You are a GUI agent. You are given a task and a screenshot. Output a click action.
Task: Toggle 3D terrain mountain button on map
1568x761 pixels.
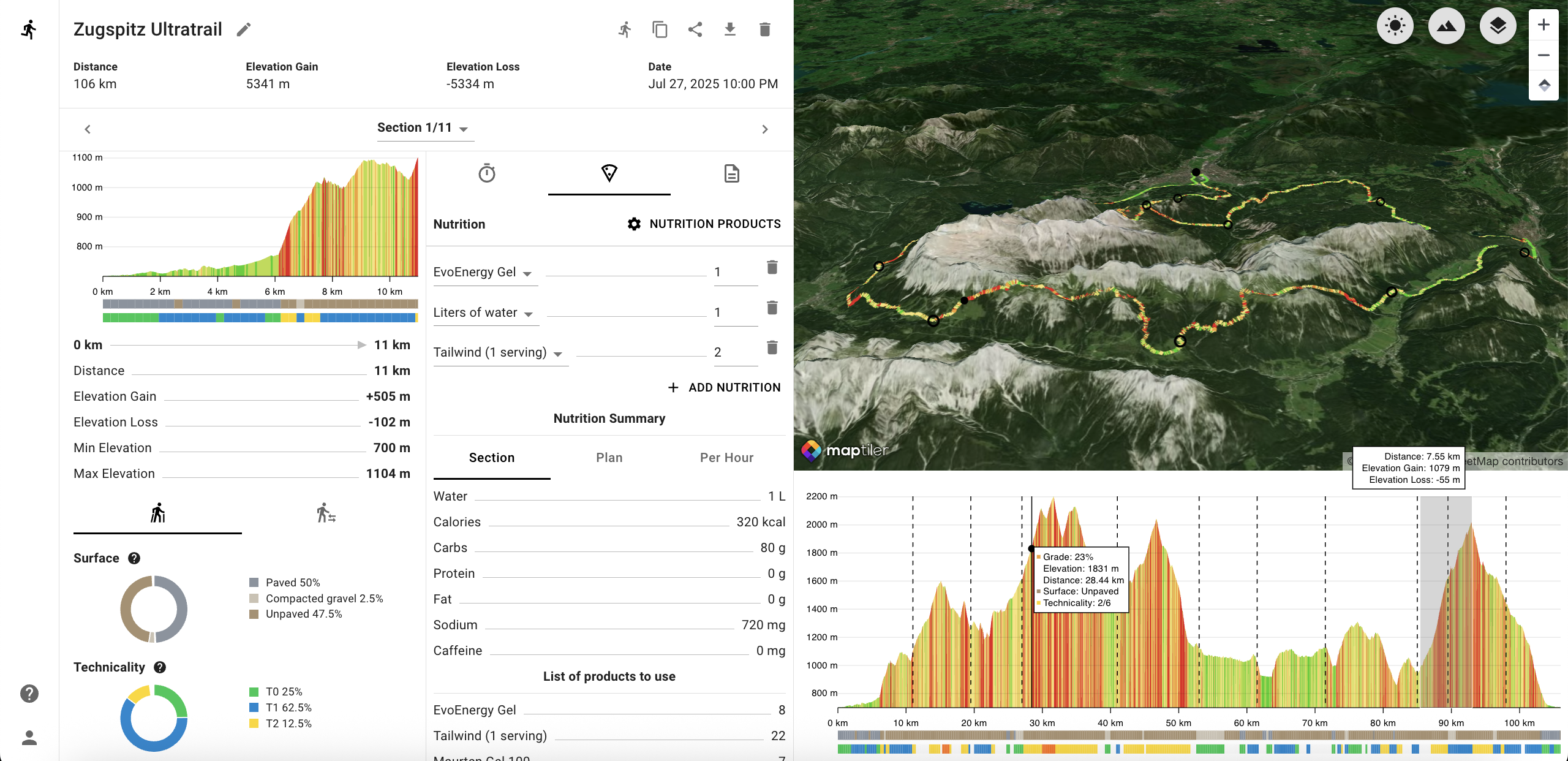coord(1446,26)
